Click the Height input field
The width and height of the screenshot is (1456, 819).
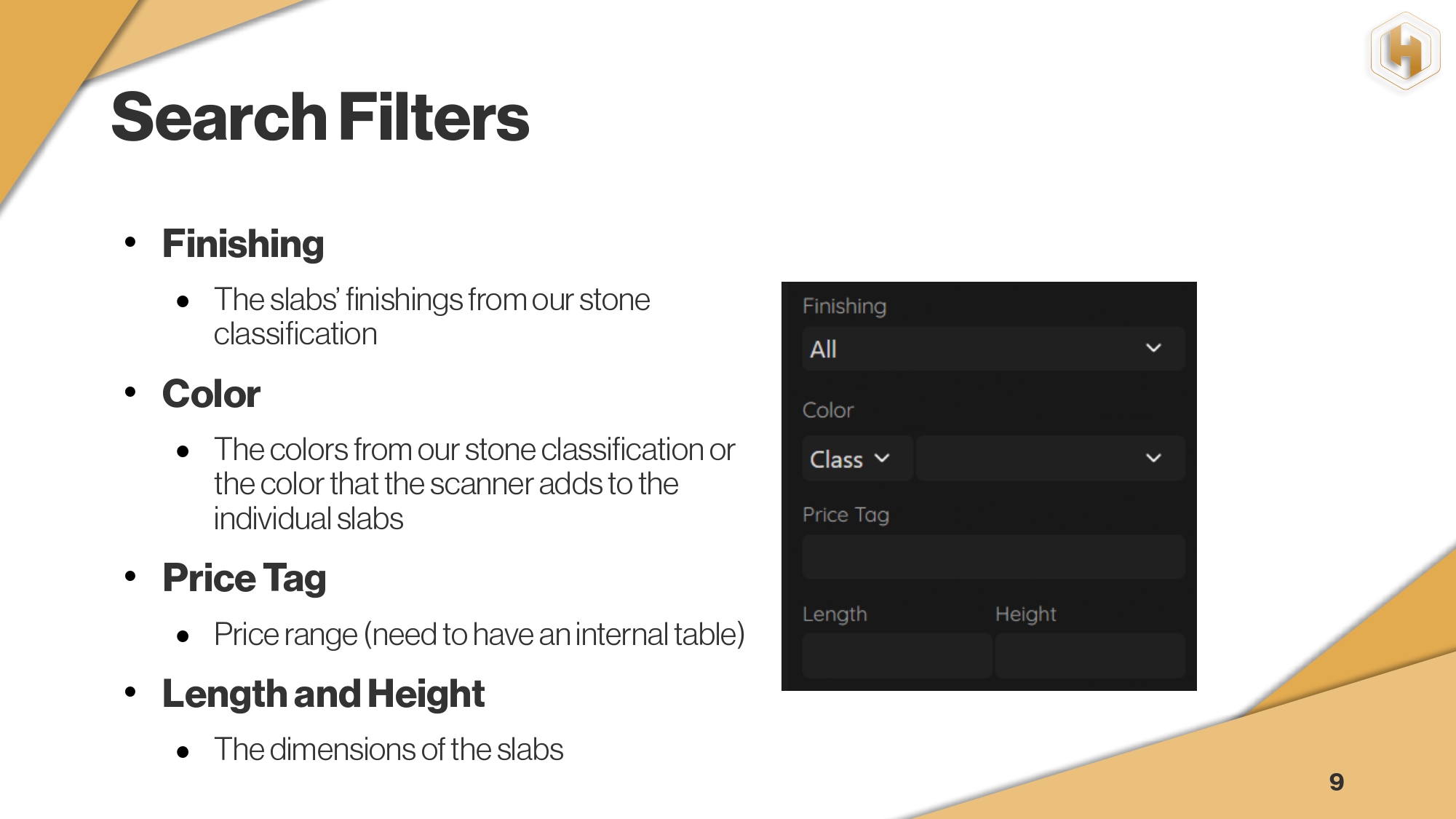point(1089,655)
